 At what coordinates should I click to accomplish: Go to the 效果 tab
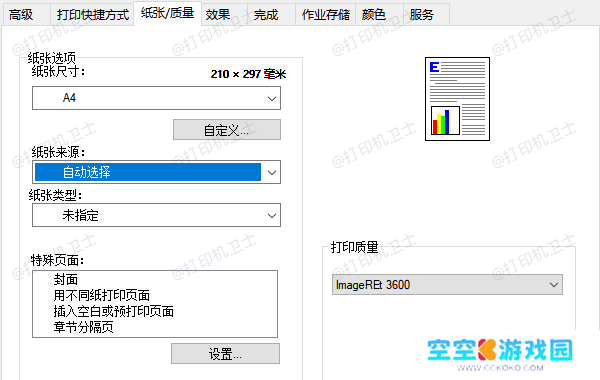coord(224,15)
